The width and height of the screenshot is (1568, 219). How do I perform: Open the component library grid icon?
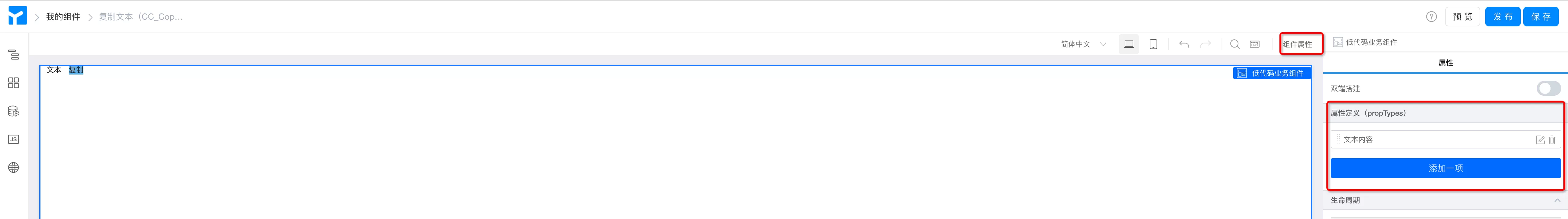tap(13, 83)
